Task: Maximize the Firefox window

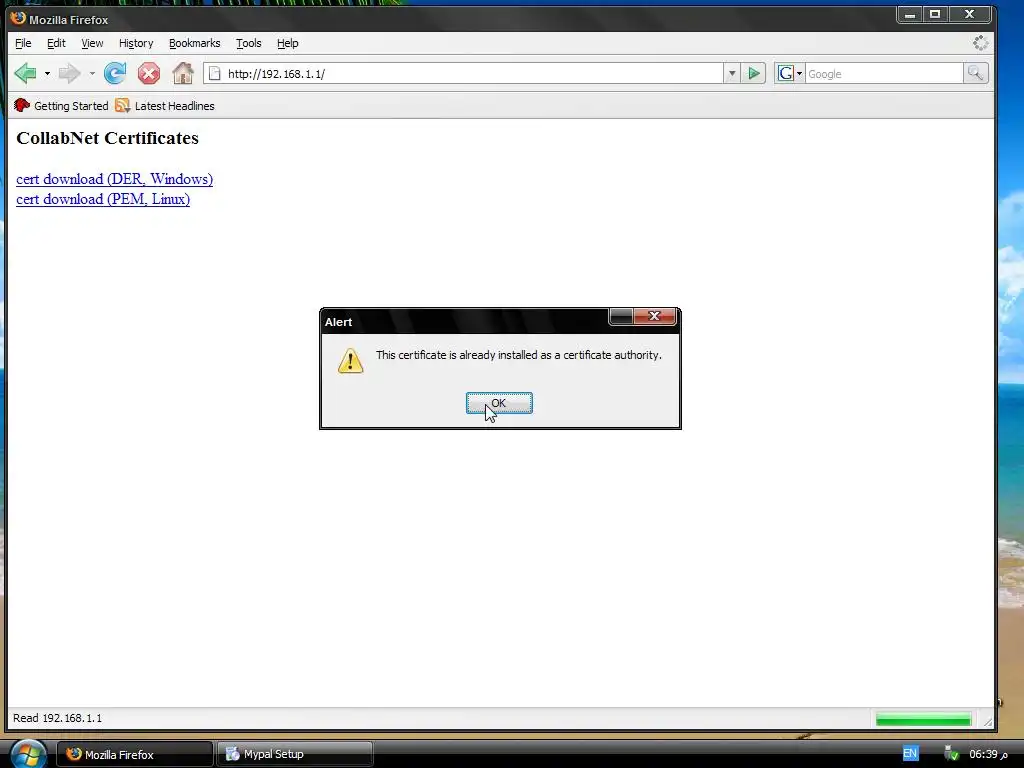Action: click(935, 14)
